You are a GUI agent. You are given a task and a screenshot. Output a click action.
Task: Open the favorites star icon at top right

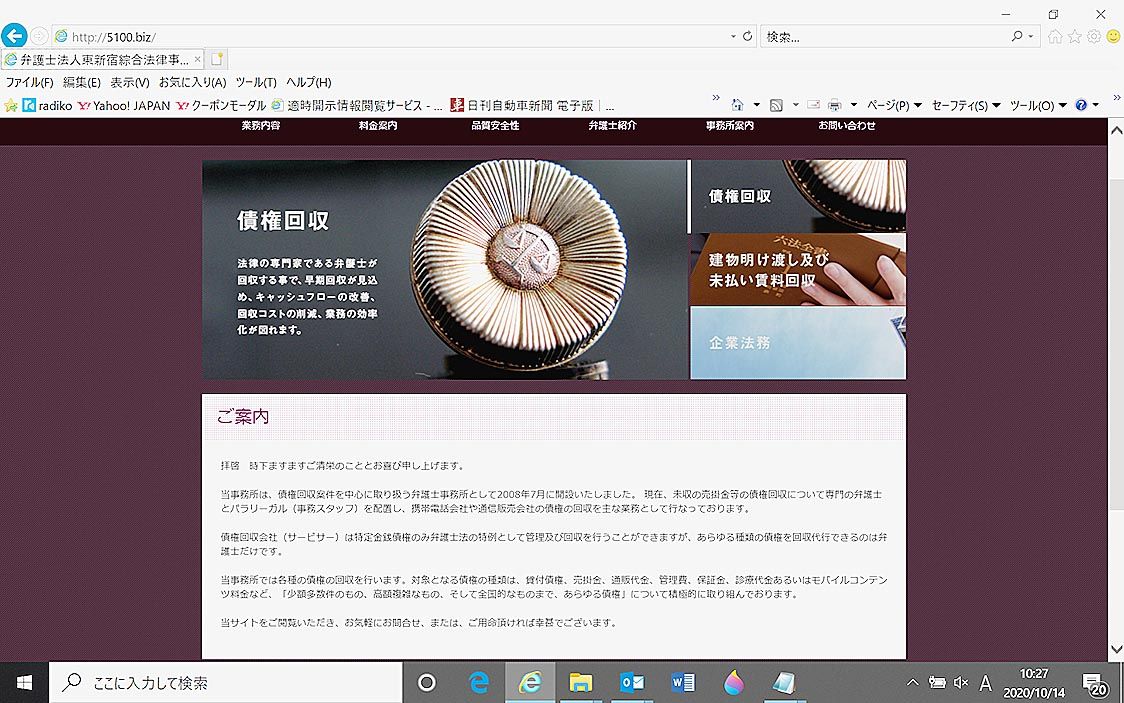pos(1075,36)
